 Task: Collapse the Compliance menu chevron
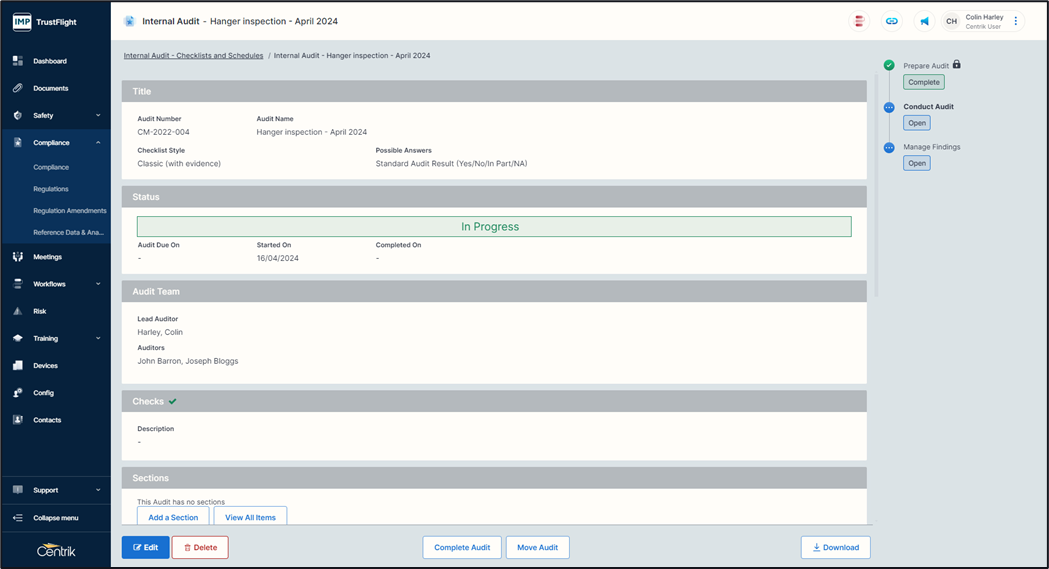click(x=98, y=143)
